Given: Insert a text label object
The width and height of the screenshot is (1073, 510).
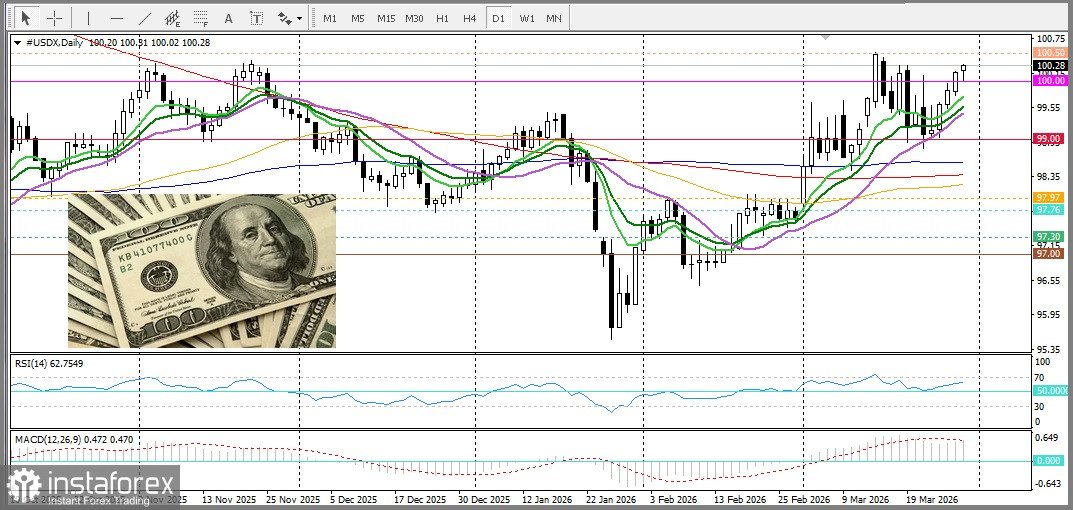Looking at the screenshot, I should coord(257,18).
